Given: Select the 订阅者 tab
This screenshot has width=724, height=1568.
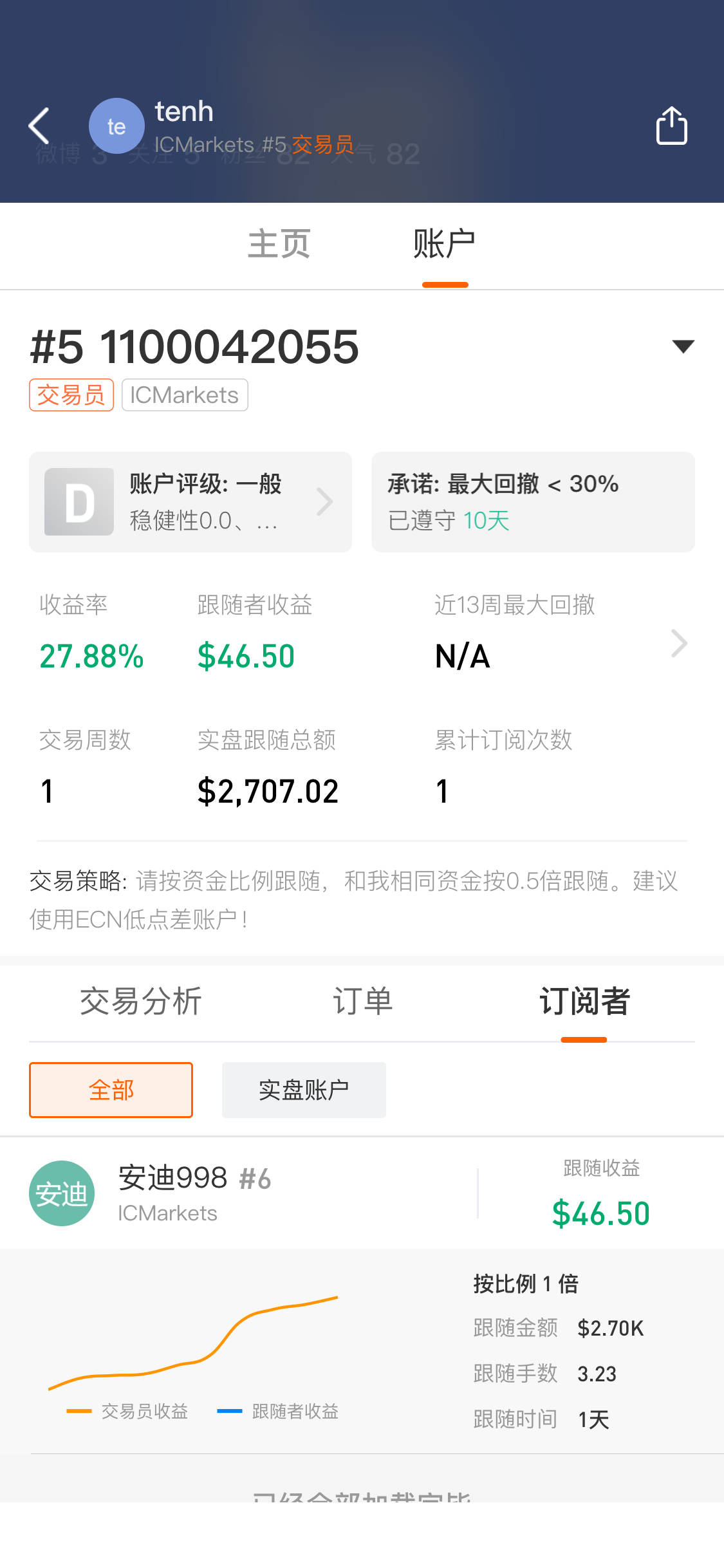Looking at the screenshot, I should pos(584,1002).
